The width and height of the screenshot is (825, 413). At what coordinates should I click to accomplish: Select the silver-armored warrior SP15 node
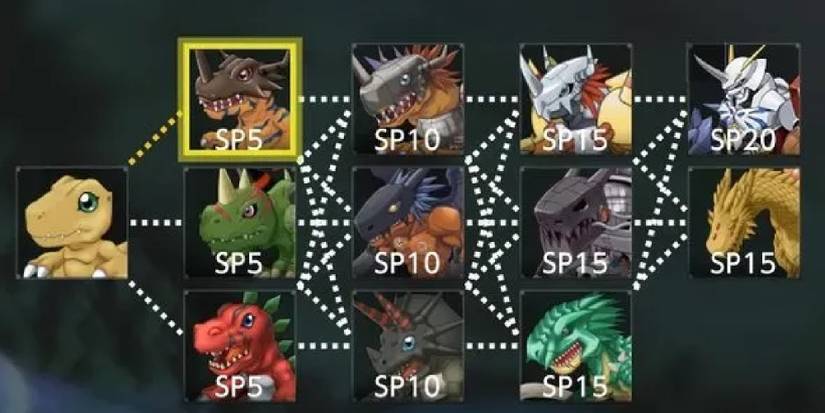pyautogui.click(x=576, y=99)
